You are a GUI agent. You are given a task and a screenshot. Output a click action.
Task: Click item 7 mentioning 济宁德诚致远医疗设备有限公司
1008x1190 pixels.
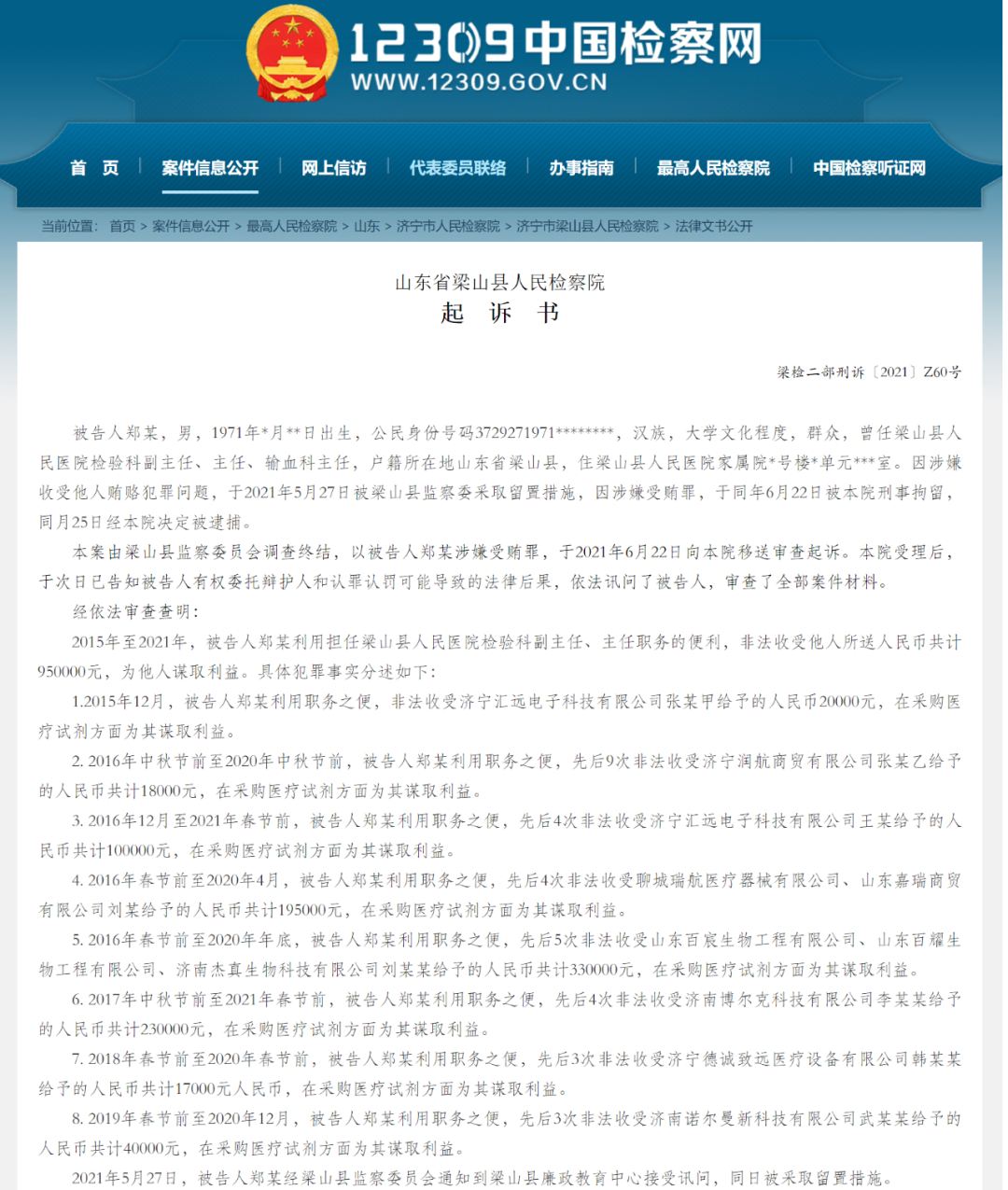pos(499,1074)
